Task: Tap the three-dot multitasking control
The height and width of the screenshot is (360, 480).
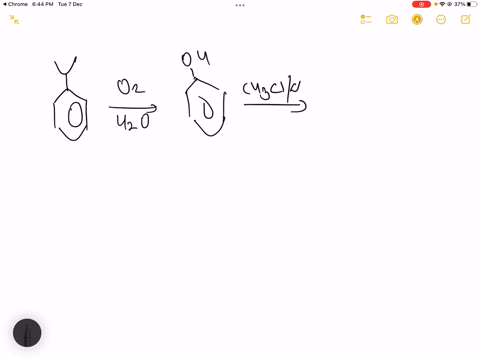Action: 240,5
